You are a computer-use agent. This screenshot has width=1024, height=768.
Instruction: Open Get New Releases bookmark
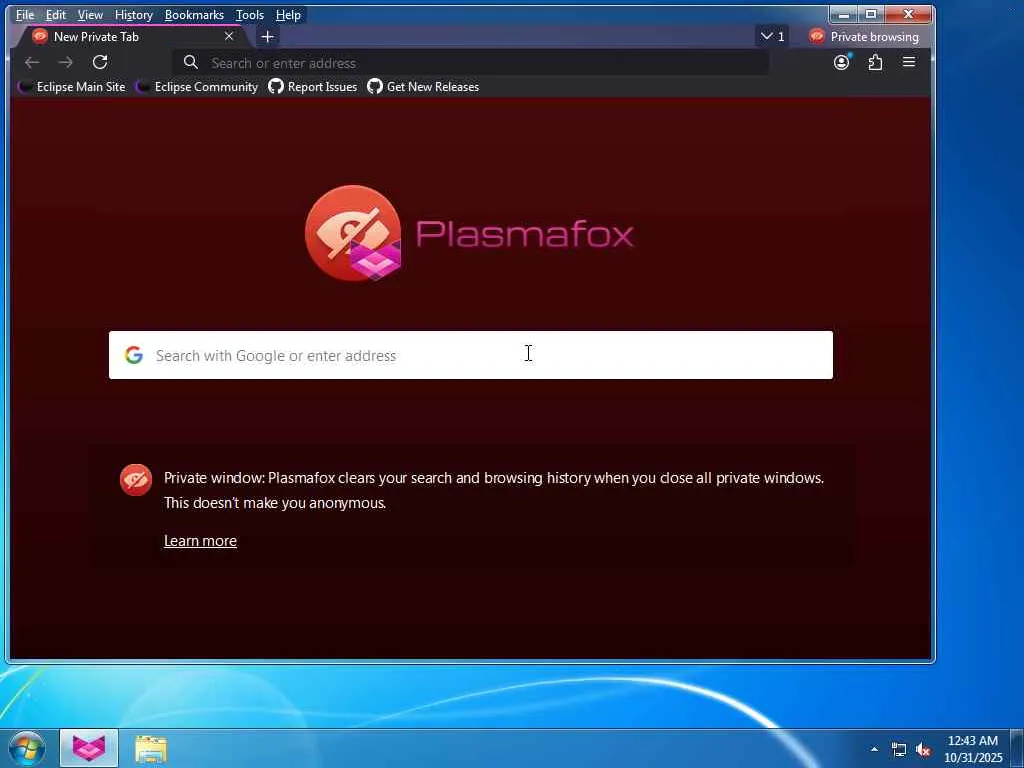pos(423,86)
